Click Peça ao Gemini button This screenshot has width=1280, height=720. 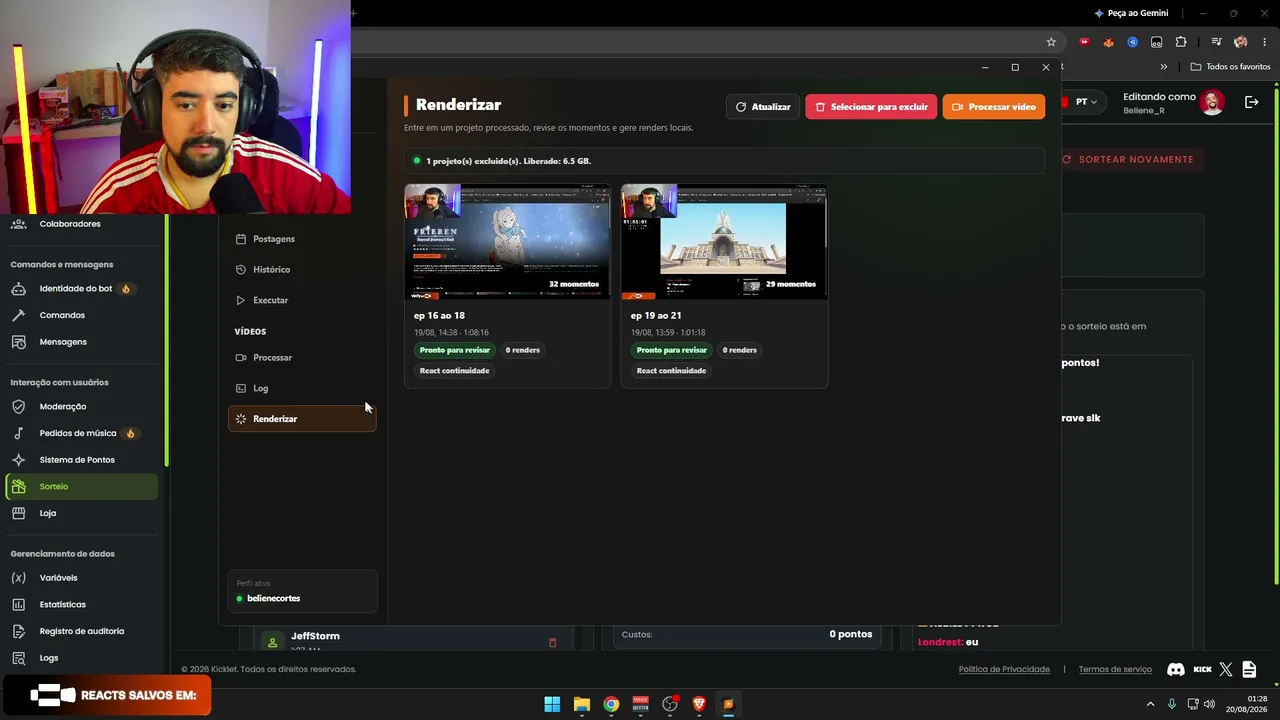tap(1131, 13)
